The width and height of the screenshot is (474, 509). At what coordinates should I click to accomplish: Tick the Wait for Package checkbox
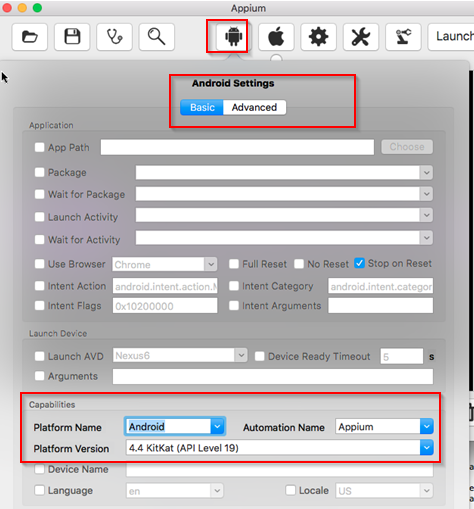pyautogui.click(x=40, y=194)
